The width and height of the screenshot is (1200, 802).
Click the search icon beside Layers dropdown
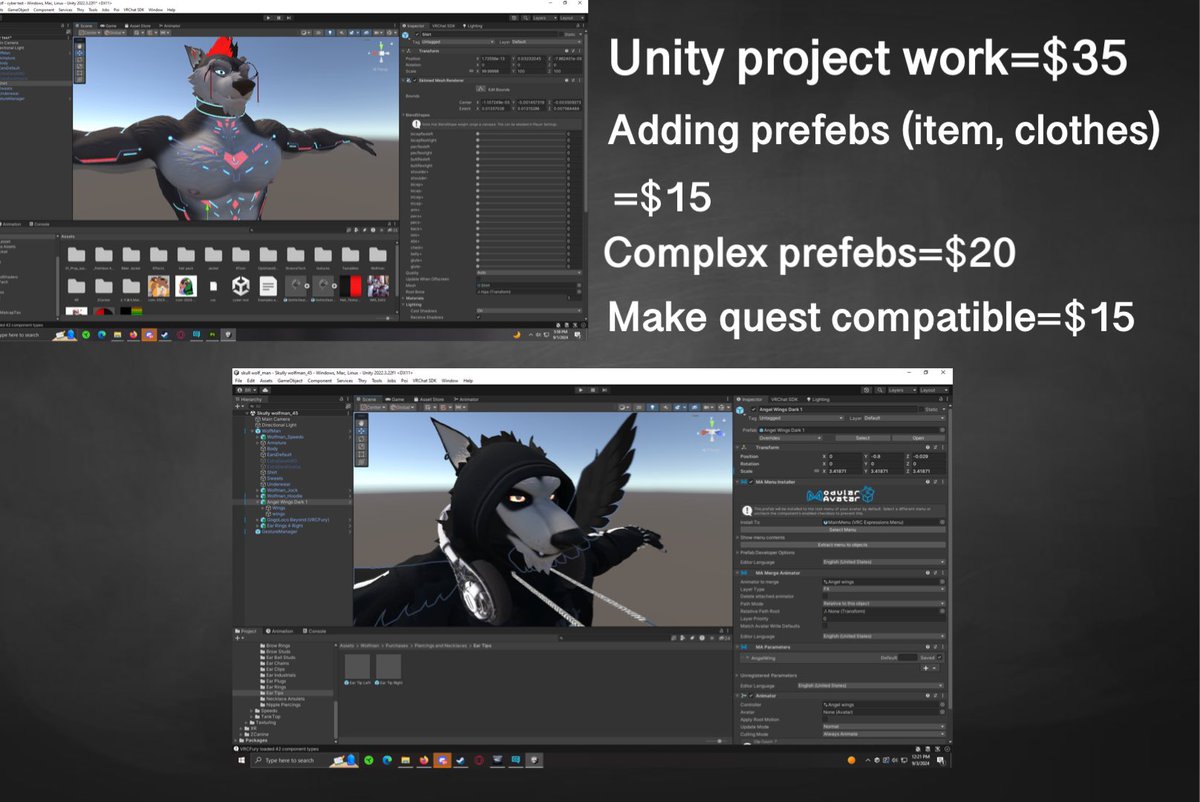click(x=880, y=390)
